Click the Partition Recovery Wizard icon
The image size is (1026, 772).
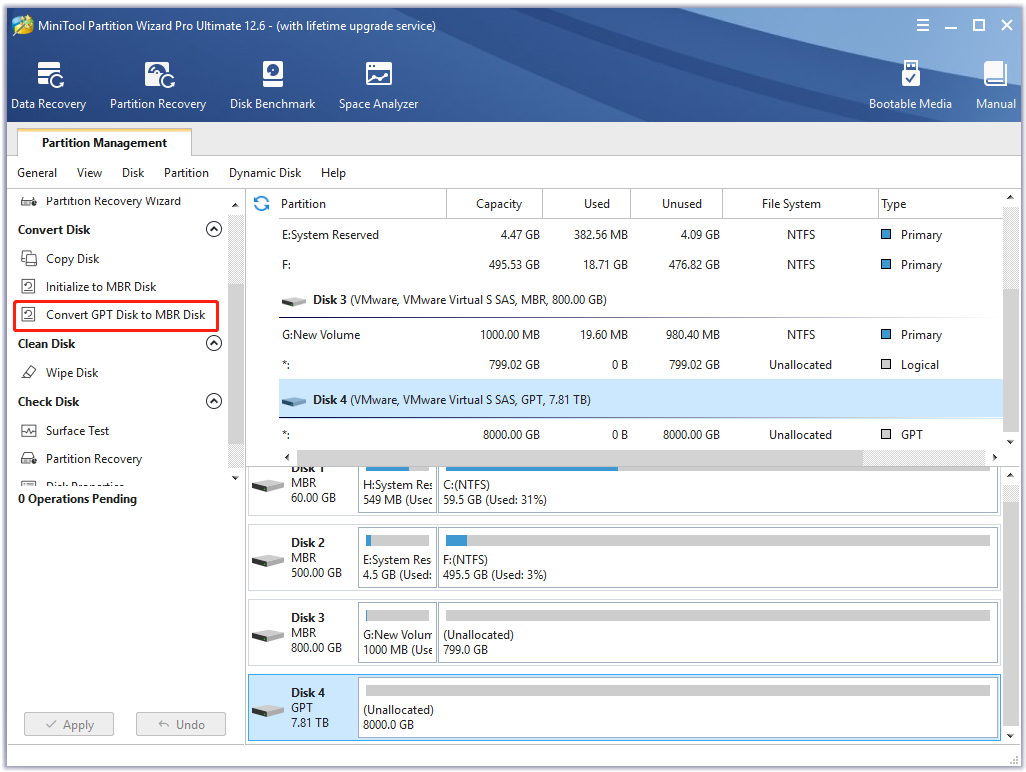pos(29,202)
